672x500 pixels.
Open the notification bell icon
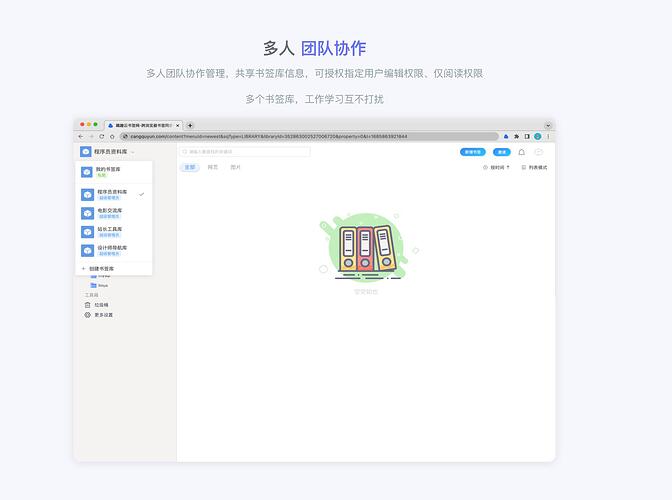521,152
